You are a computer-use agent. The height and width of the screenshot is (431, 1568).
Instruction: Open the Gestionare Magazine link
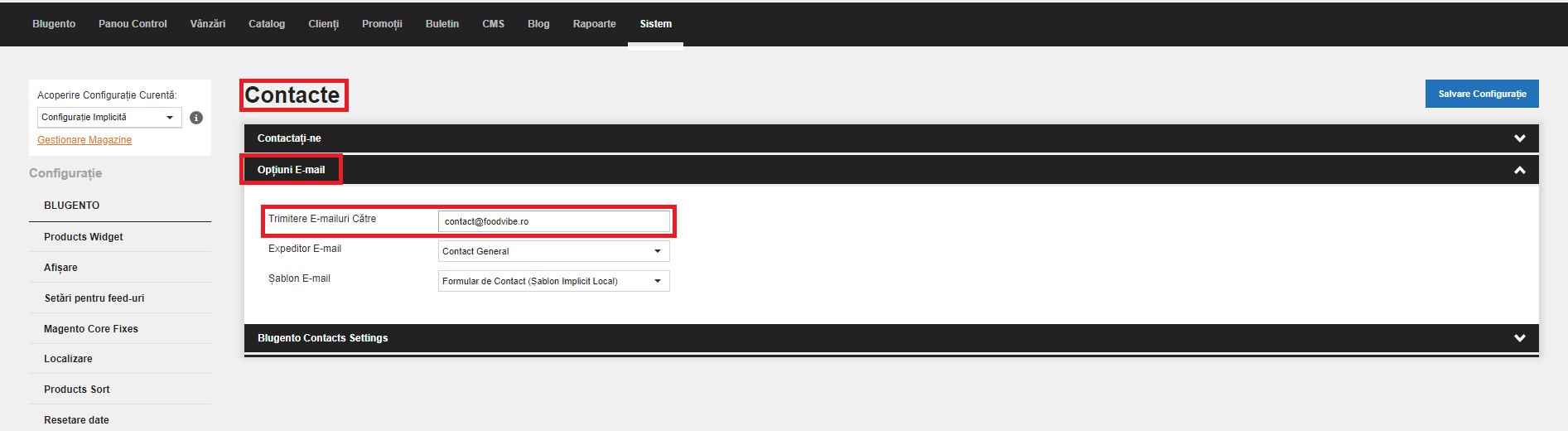click(84, 140)
